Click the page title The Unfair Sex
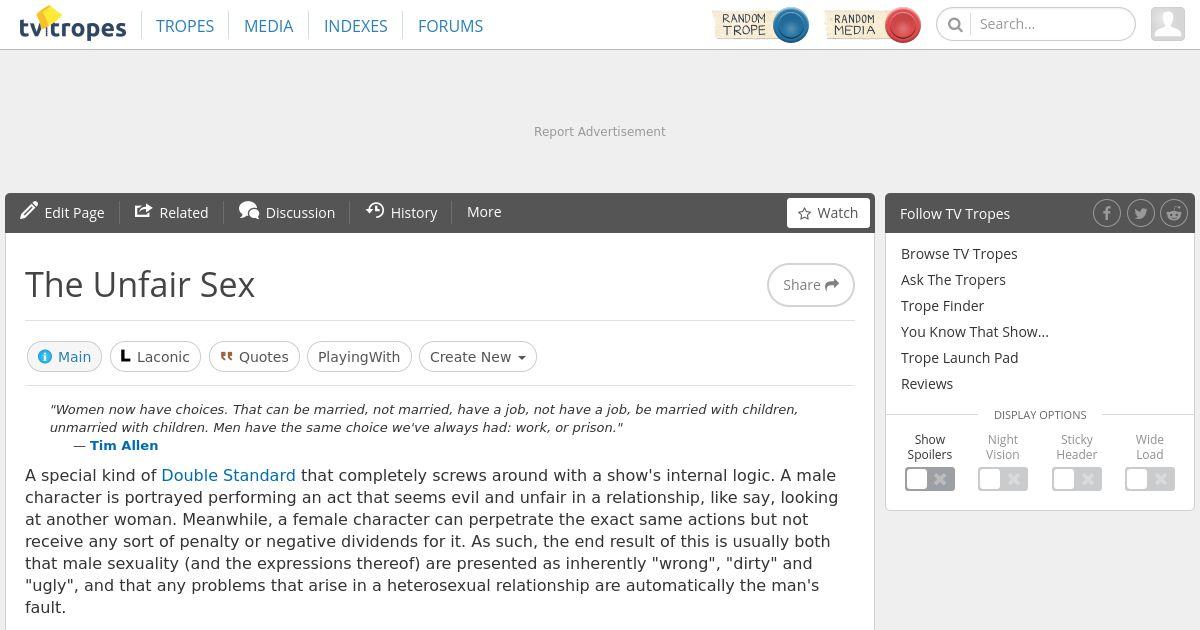The height and width of the screenshot is (630, 1200). point(140,285)
